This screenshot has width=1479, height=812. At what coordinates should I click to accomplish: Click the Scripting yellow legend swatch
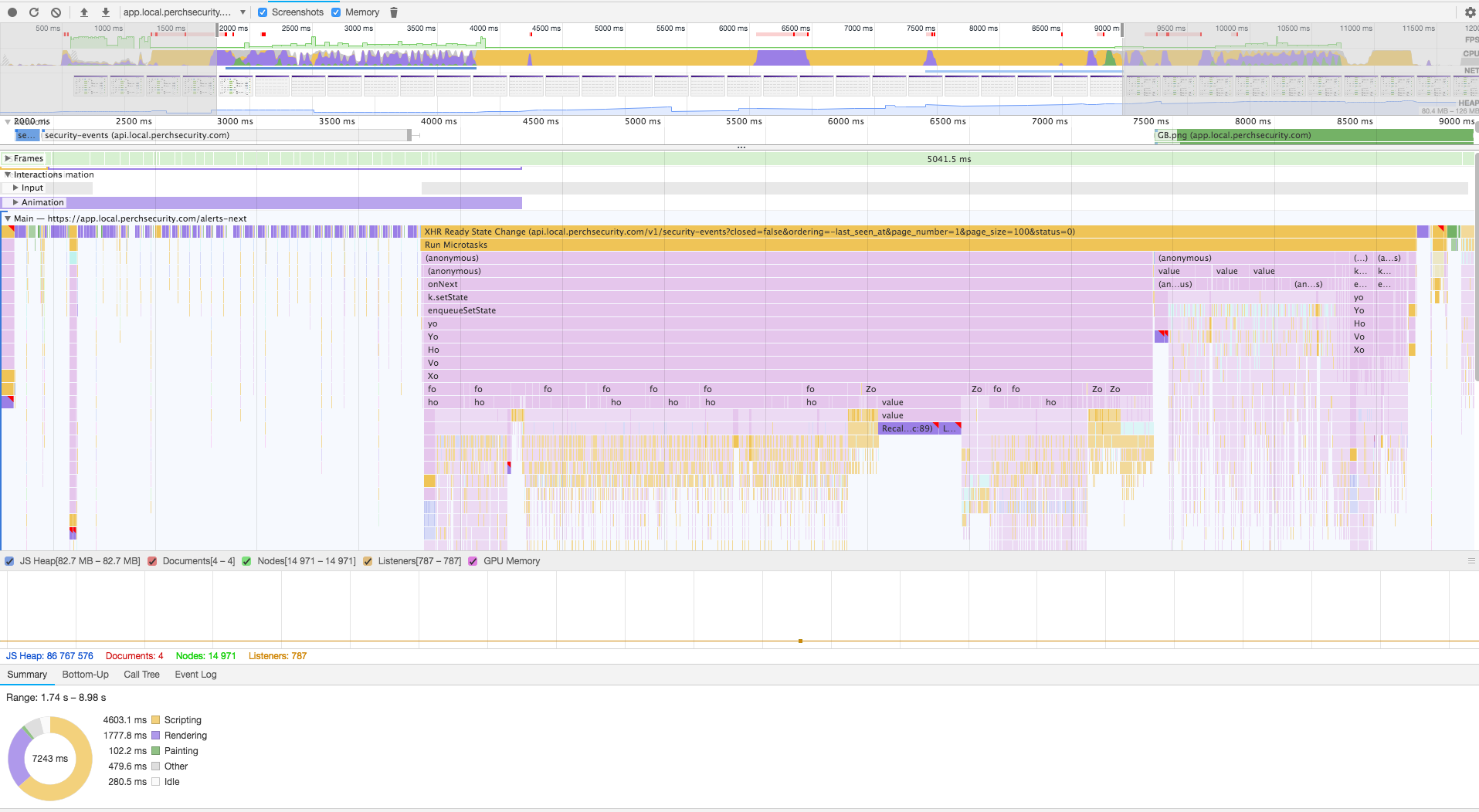(x=156, y=720)
